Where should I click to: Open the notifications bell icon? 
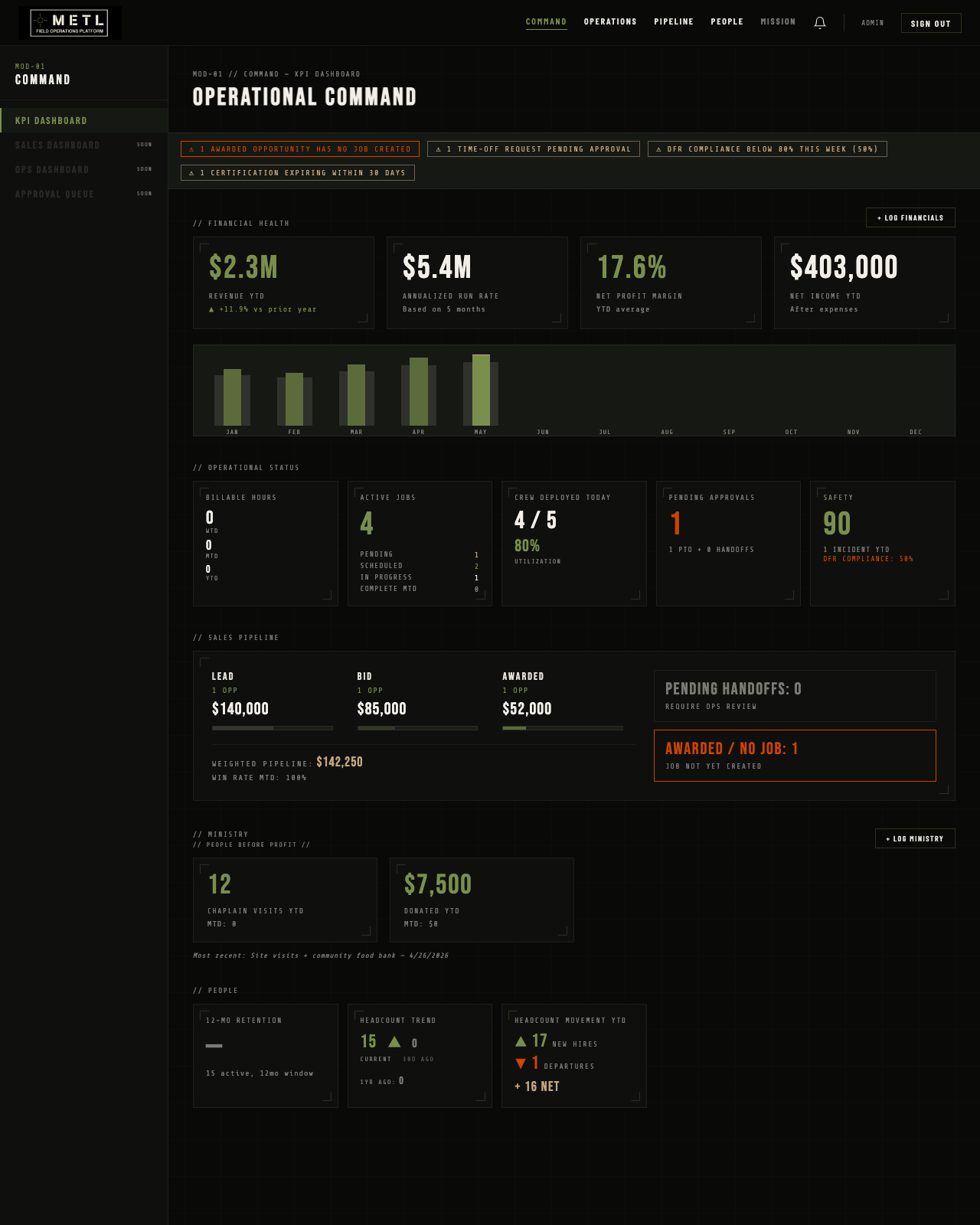[820, 22]
